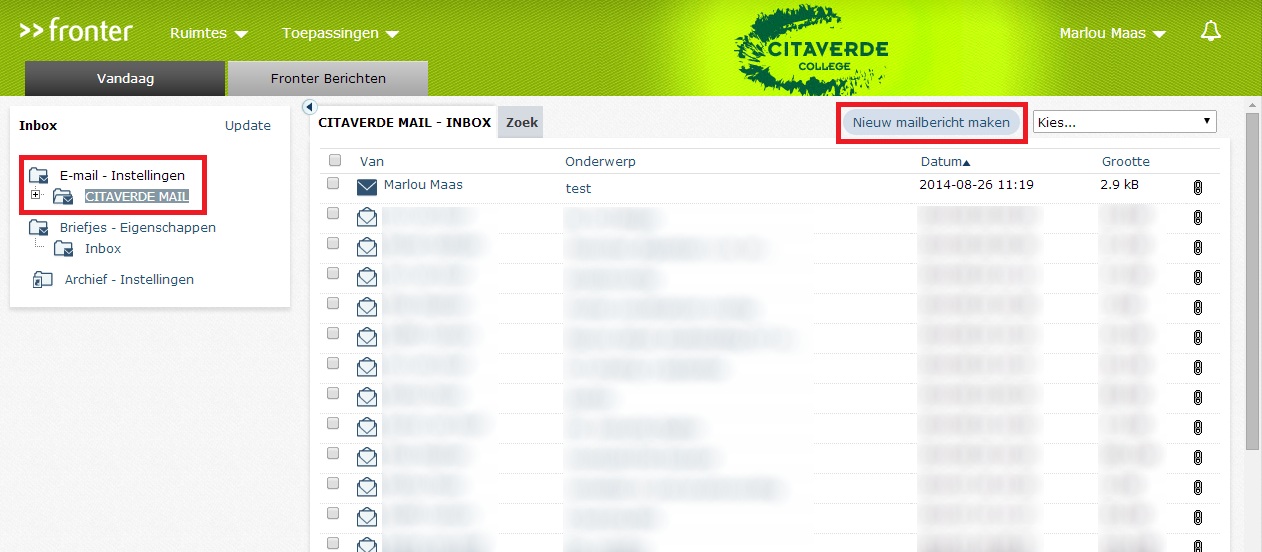Sort by the Datum column

point(945,161)
